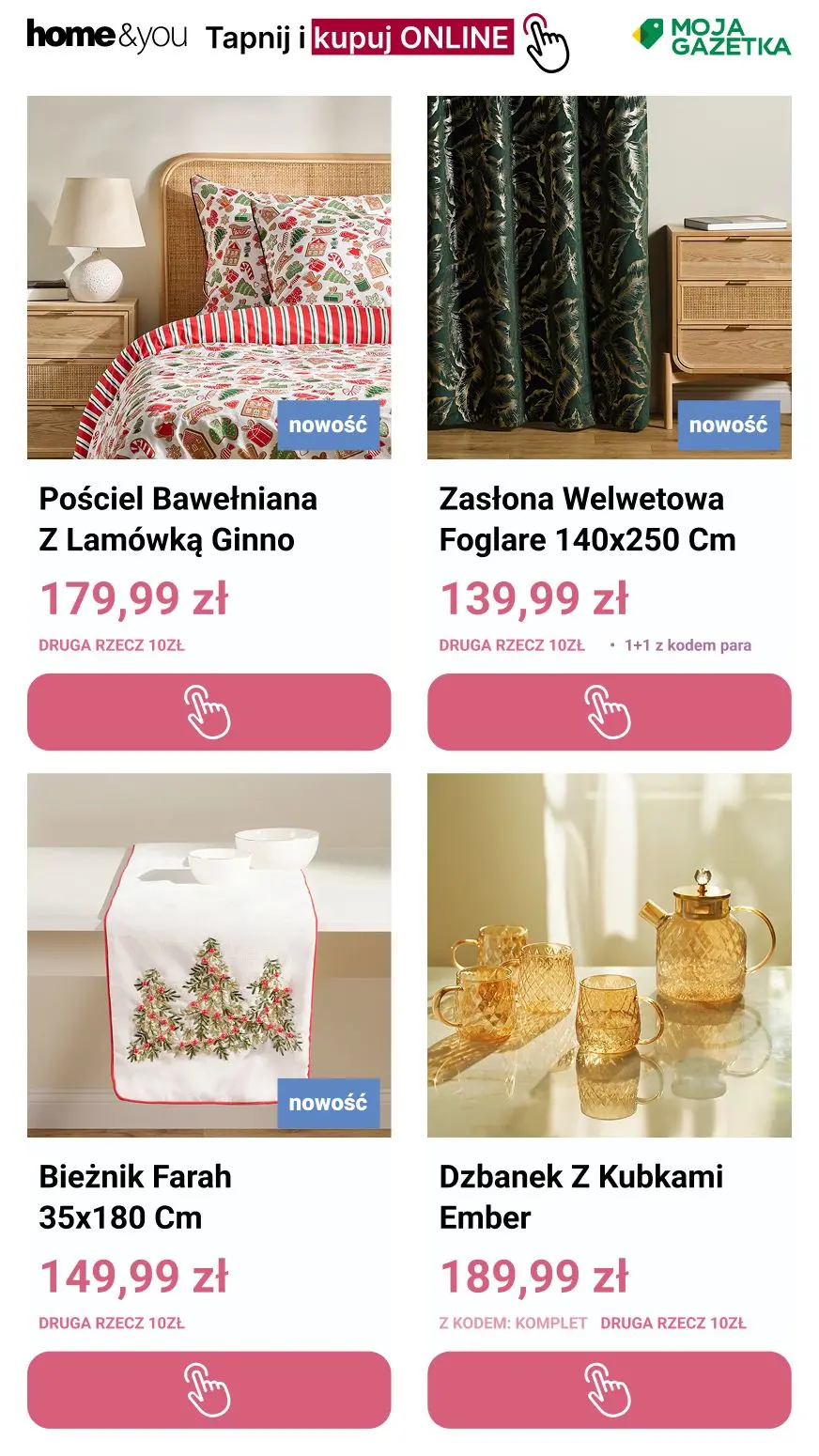Open the green velvet curtain photo
The image size is (819, 1456).
pyautogui.click(x=609, y=277)
